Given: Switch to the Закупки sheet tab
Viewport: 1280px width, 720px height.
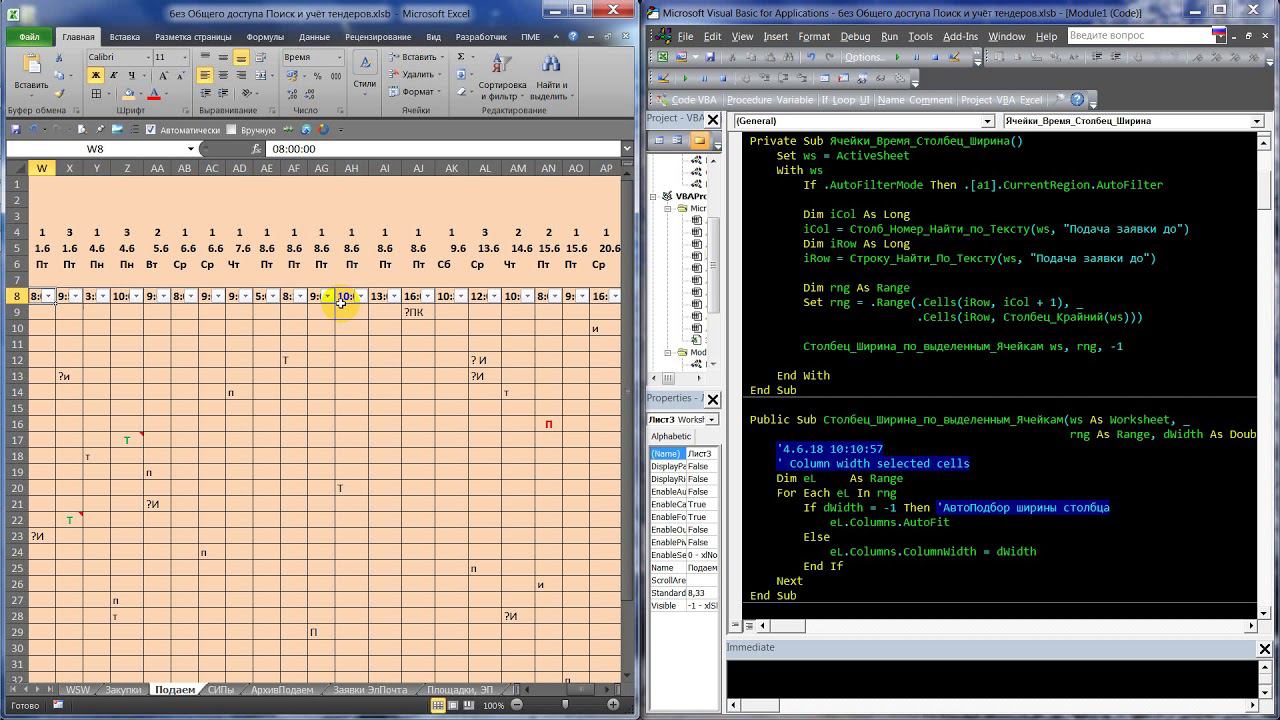Looking at the screenshot, I should 123,690.
